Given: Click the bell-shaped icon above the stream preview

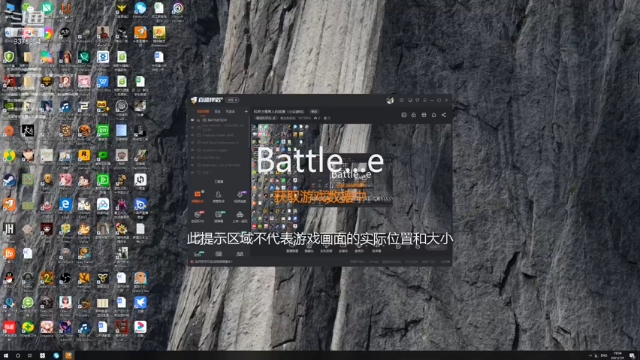Looking at the screenshot, I should point(434,115).
